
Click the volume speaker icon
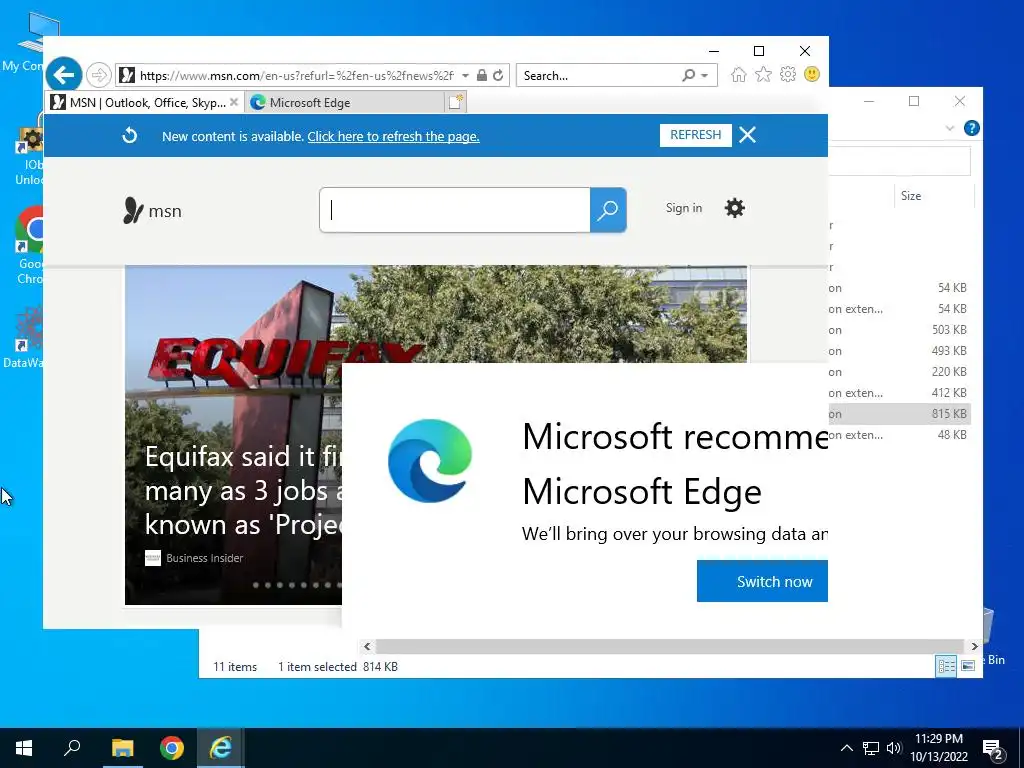point(894,748)
